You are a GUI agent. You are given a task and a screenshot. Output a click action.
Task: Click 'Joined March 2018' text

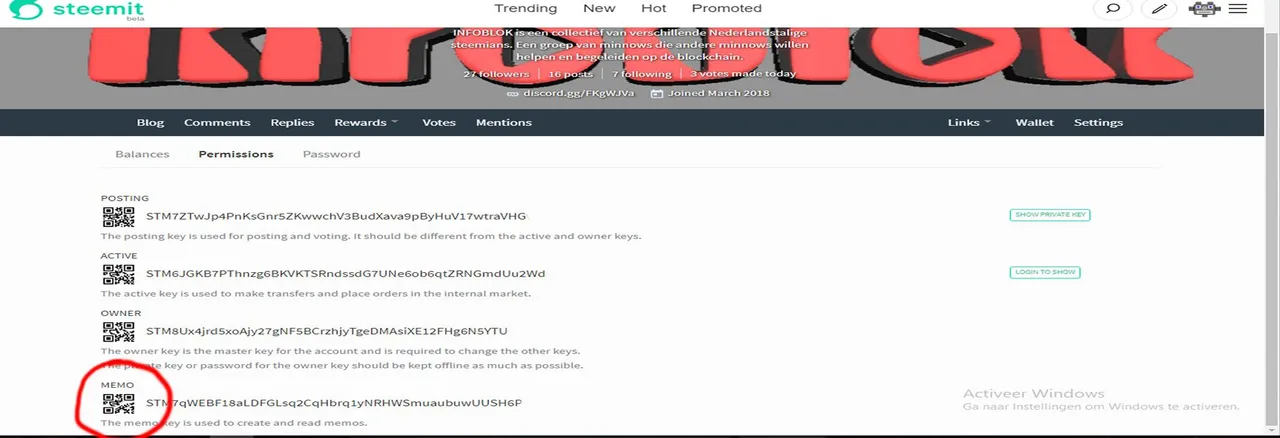[x=718, y=94]
